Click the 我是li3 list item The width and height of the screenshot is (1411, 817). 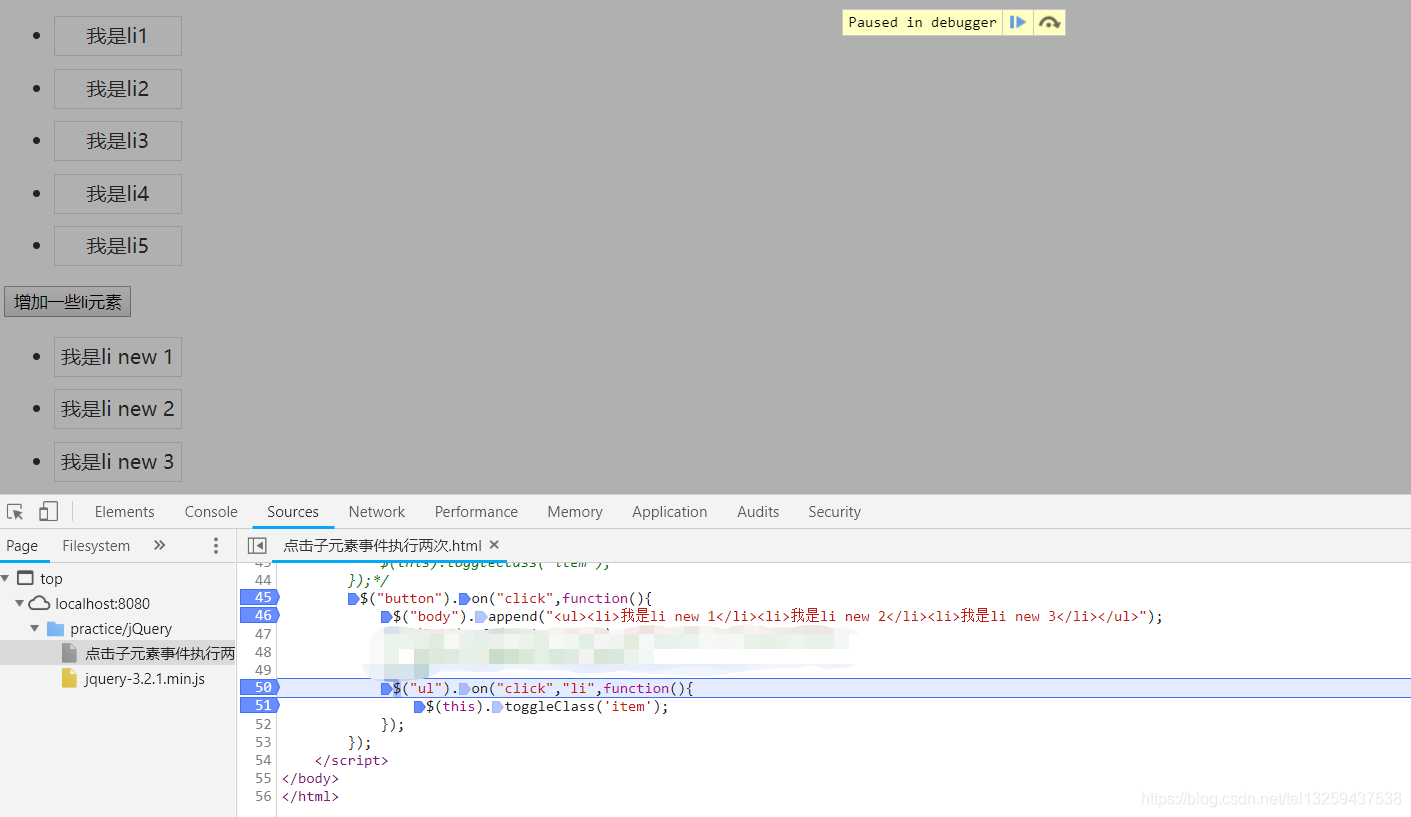tap(118, 141)
